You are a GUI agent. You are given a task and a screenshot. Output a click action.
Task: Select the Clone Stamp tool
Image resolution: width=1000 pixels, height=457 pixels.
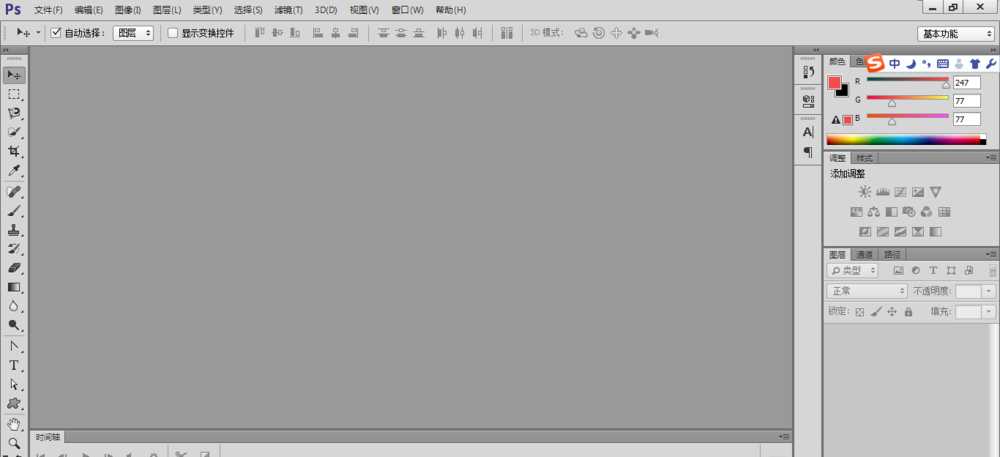tap(14, 229)
